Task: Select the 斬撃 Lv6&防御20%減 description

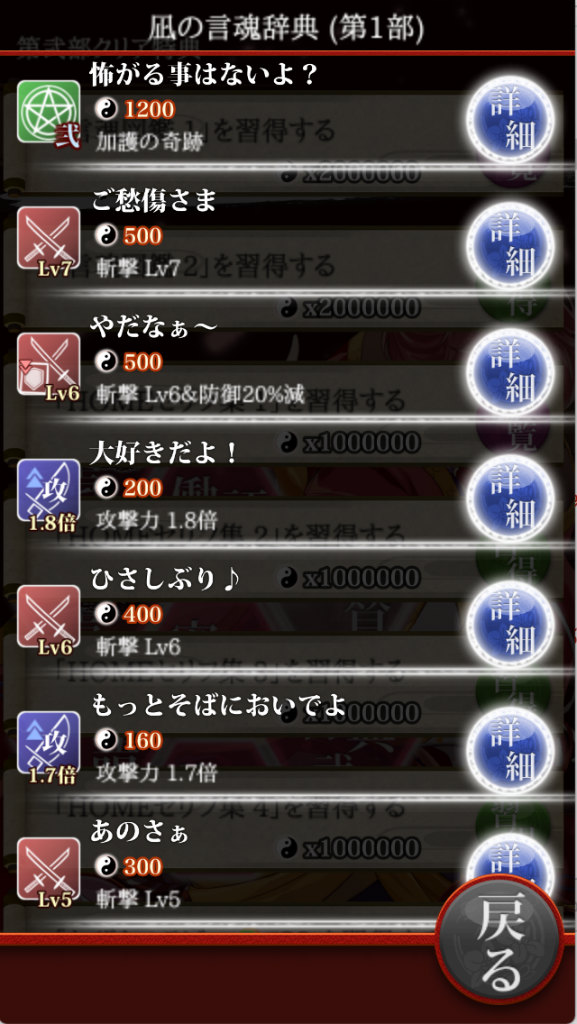Action: point(200,394)
